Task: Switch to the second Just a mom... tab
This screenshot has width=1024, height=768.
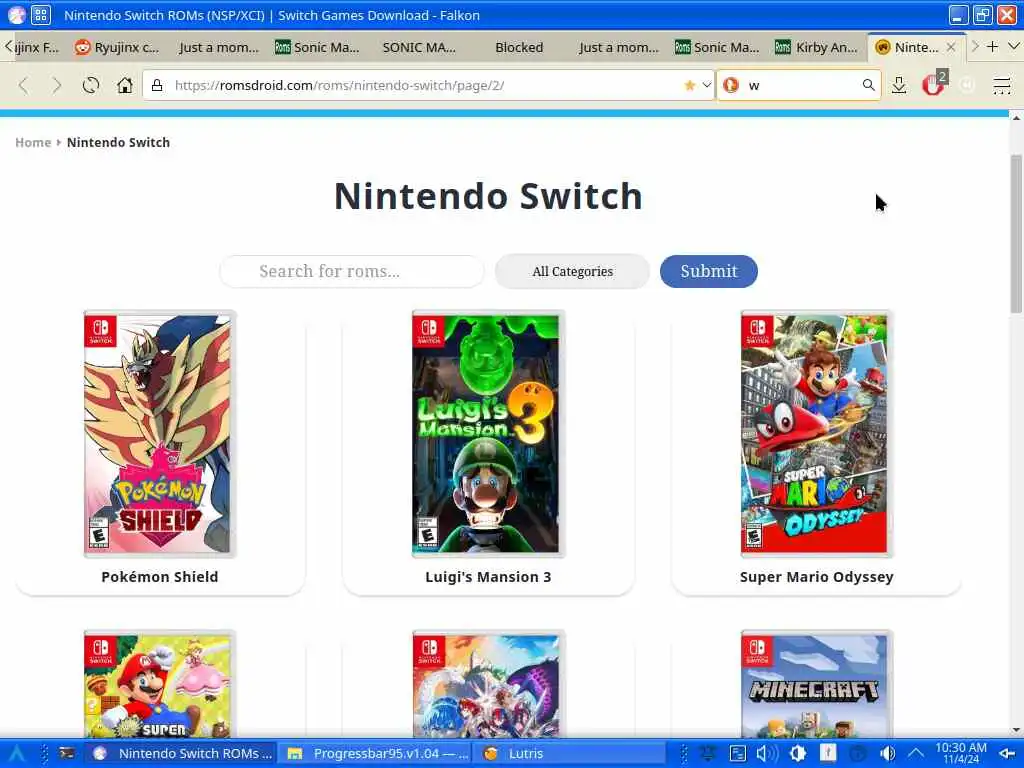Action: pyautogui.click(x=618, y=47)
